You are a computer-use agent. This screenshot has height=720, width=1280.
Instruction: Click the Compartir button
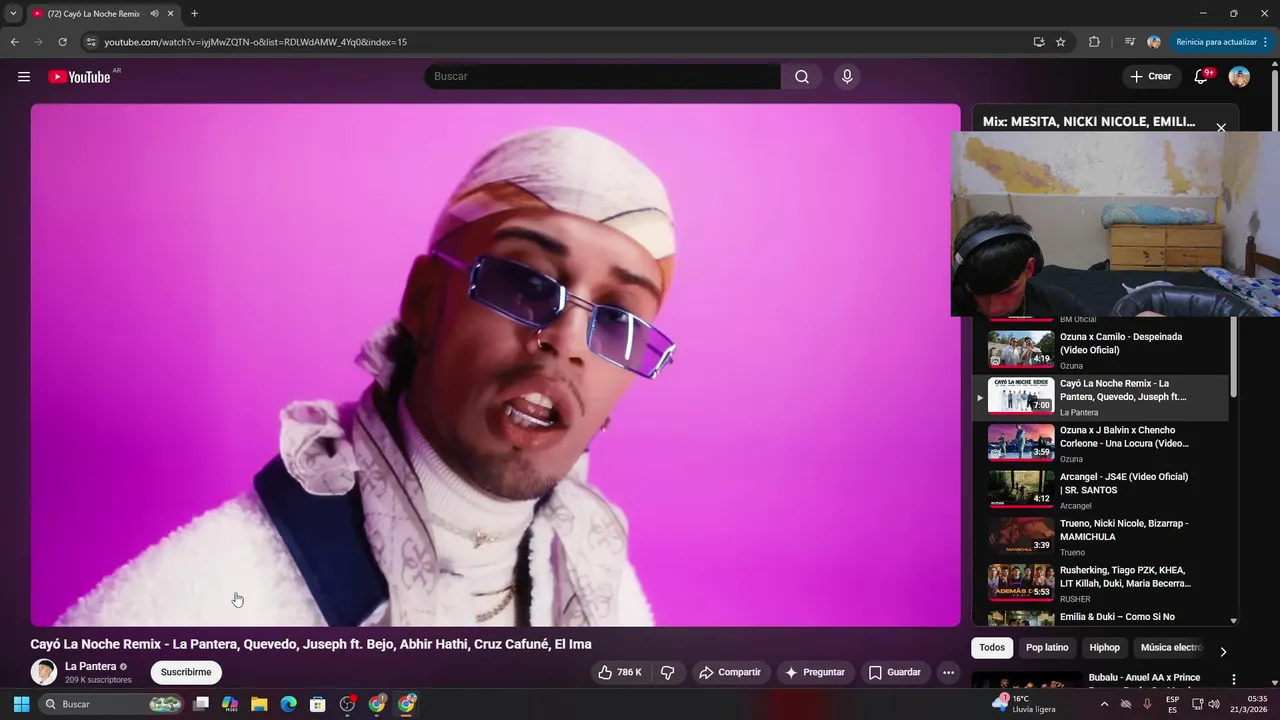[730, 673]
